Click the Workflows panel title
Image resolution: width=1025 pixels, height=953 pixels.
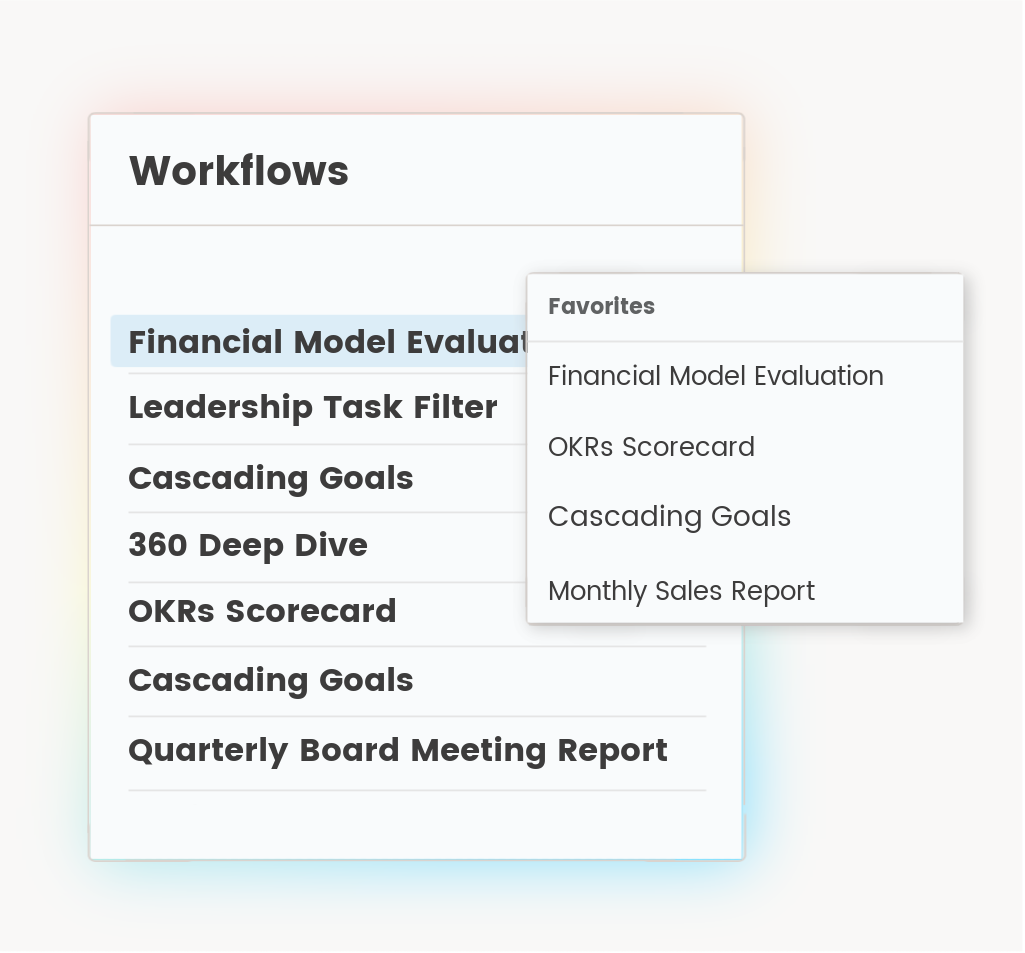[x=239, y=170]
